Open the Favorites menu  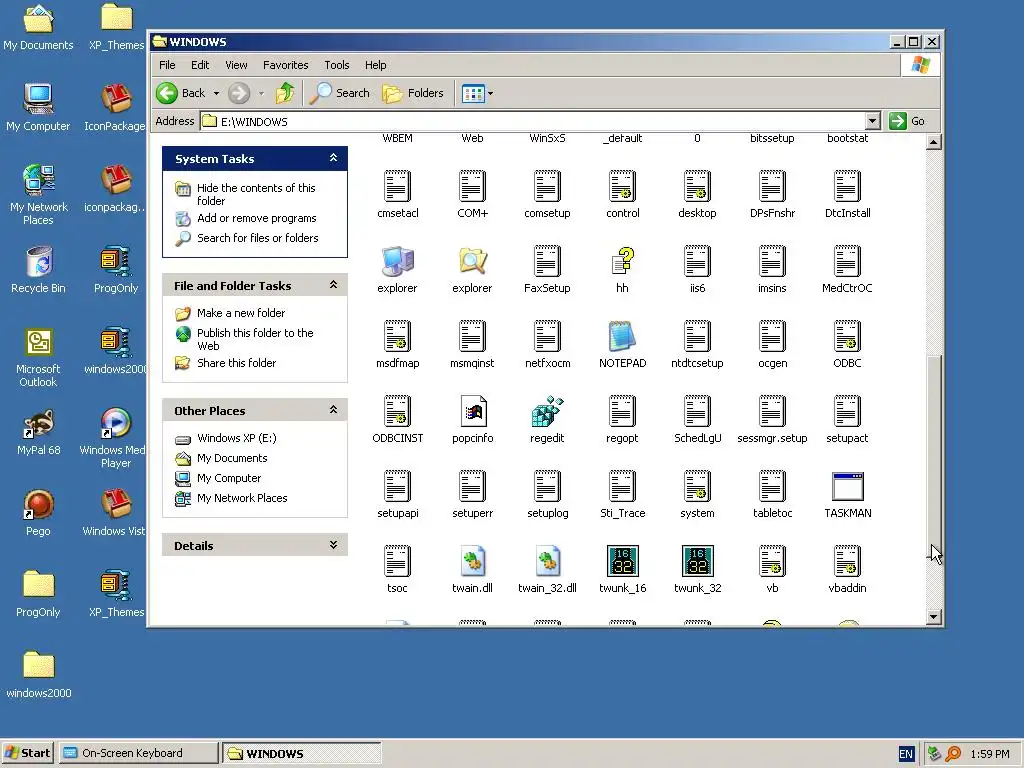click(285, 65)
